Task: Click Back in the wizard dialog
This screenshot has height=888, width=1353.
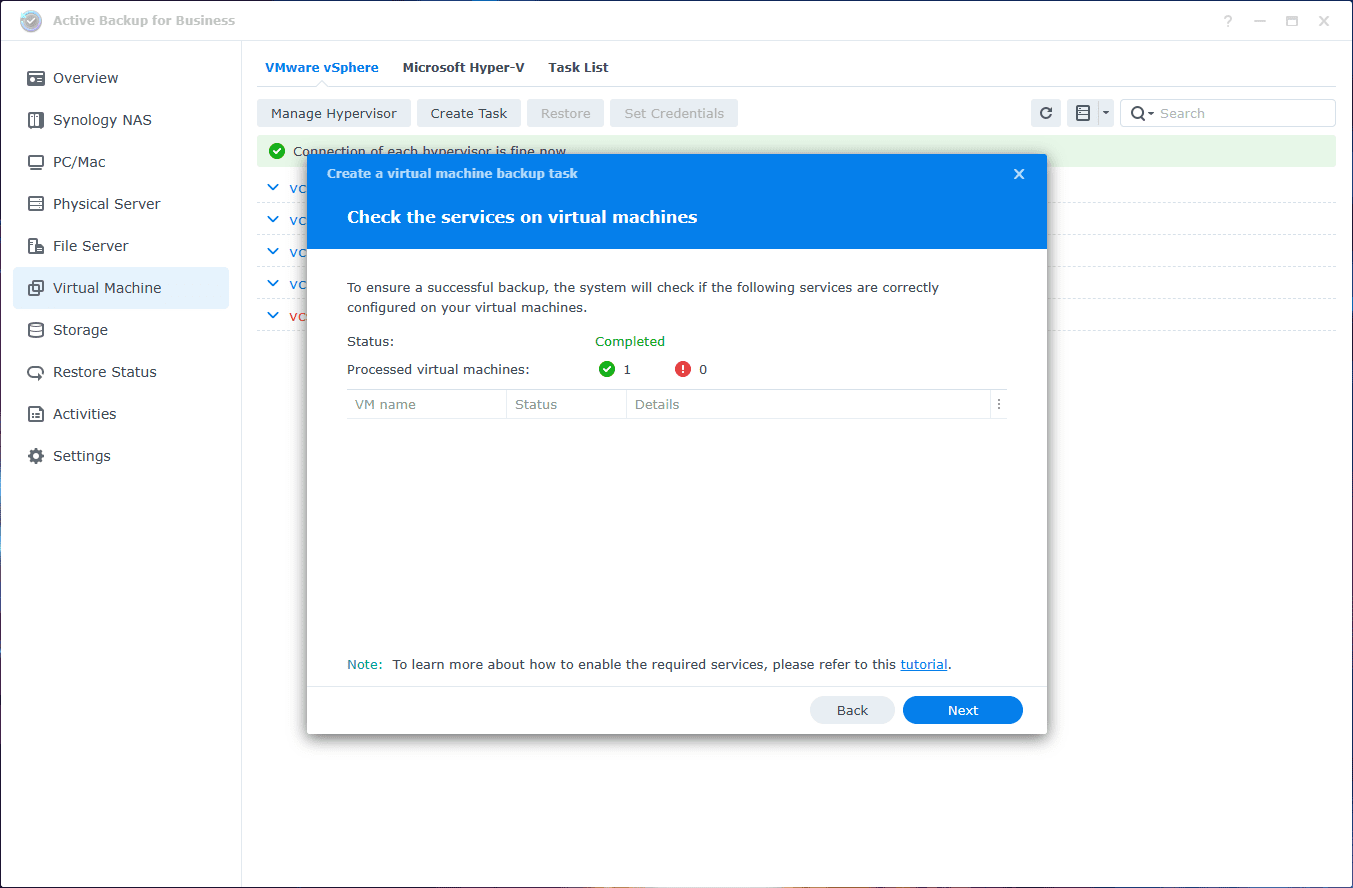Action: pos(852,710)
